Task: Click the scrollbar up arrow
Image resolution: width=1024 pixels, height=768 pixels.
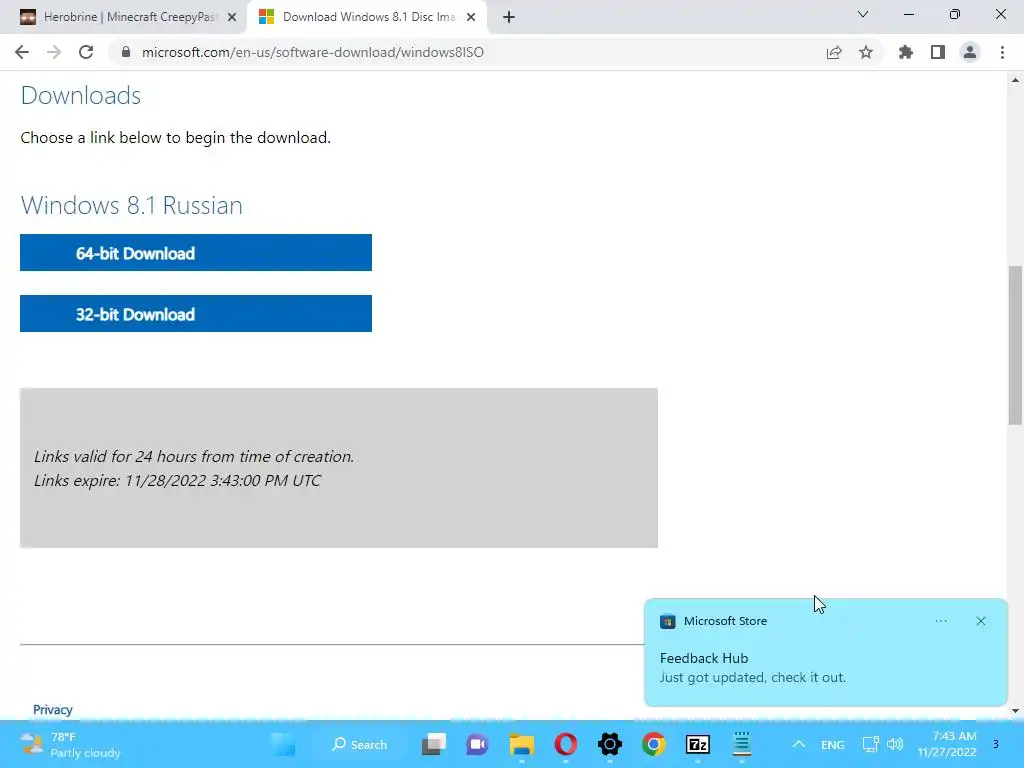Action: (1015, 80)
